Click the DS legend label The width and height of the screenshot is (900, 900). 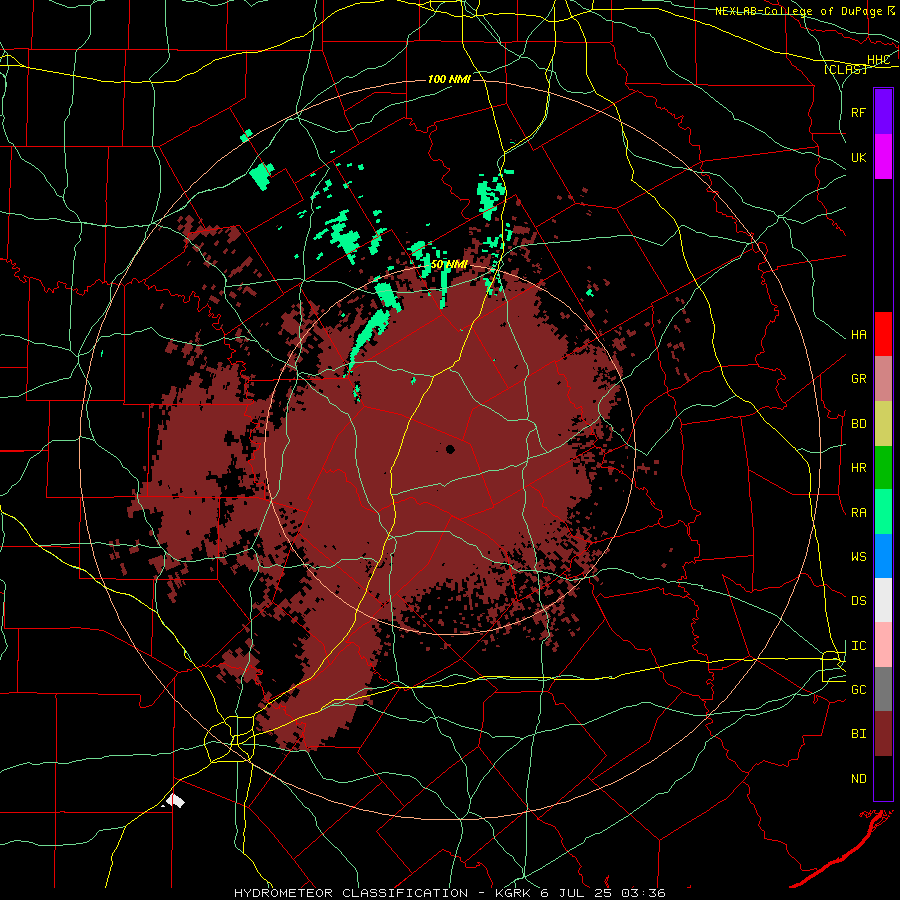pyautogui.click(x=858, y=601)
